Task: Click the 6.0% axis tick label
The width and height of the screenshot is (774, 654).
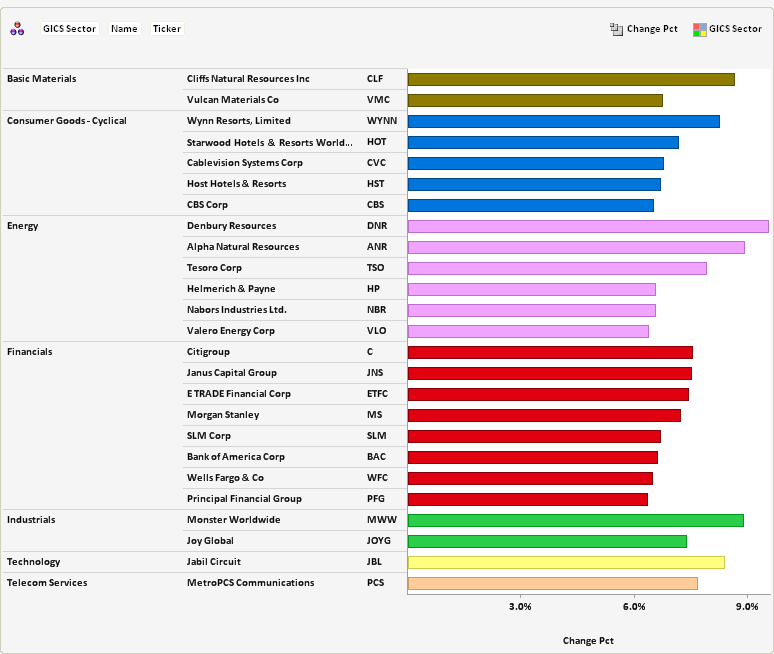Action: click(x=634, y=607)
